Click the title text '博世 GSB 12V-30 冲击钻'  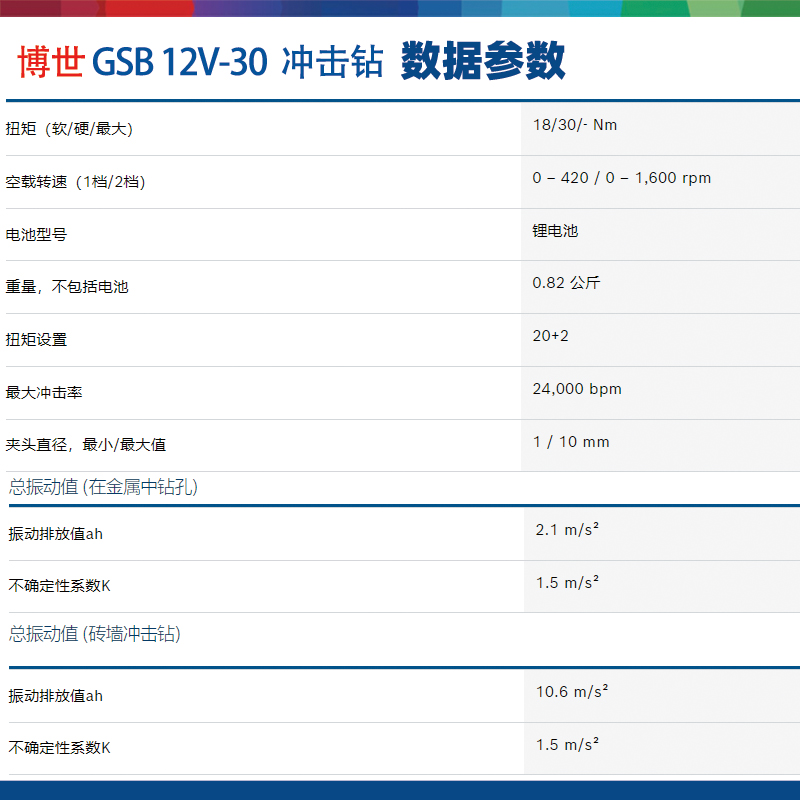pyautogui.click(x=201, y=62)
